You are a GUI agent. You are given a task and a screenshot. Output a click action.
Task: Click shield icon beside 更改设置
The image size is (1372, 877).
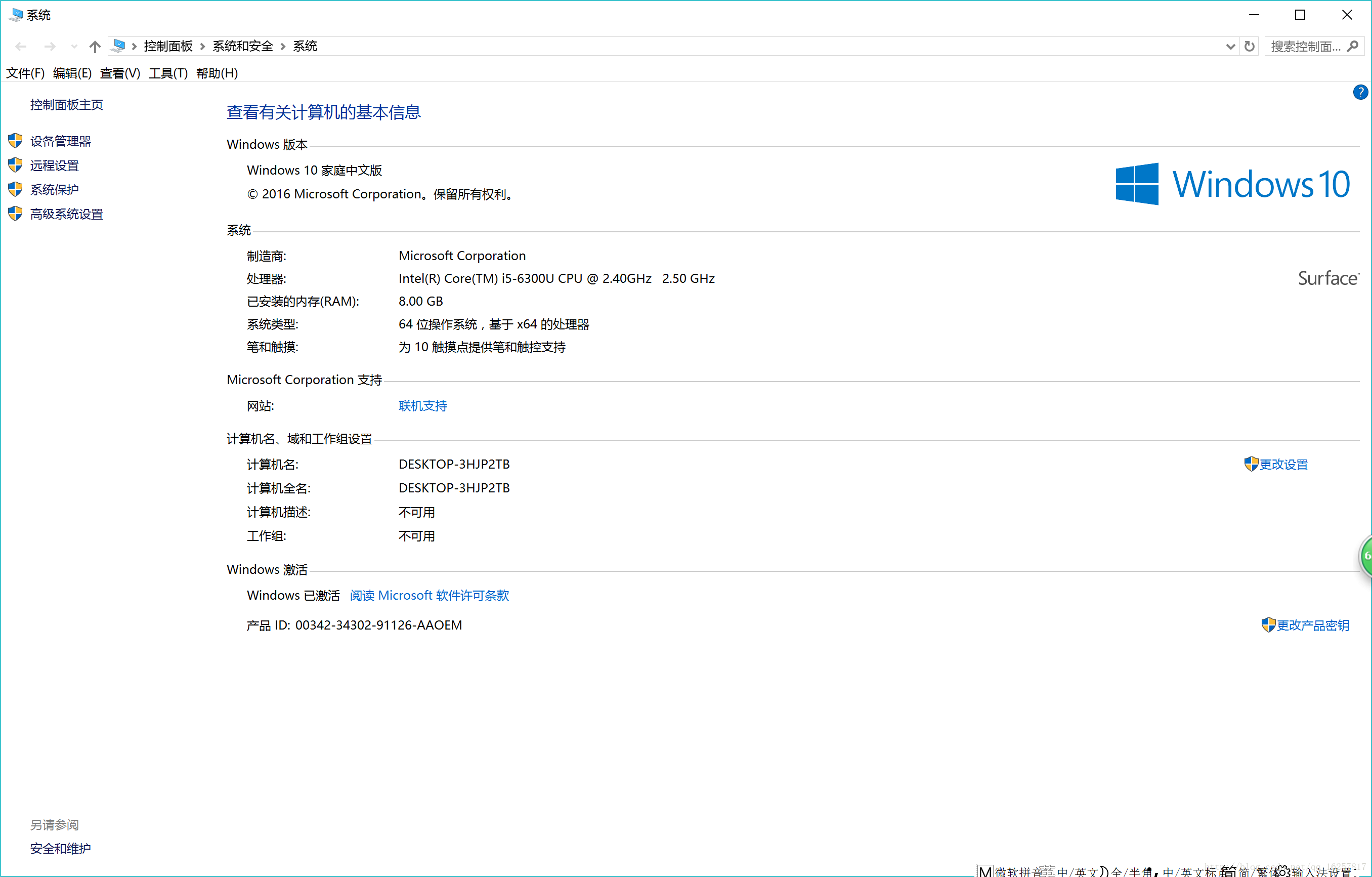point(1251,464)
